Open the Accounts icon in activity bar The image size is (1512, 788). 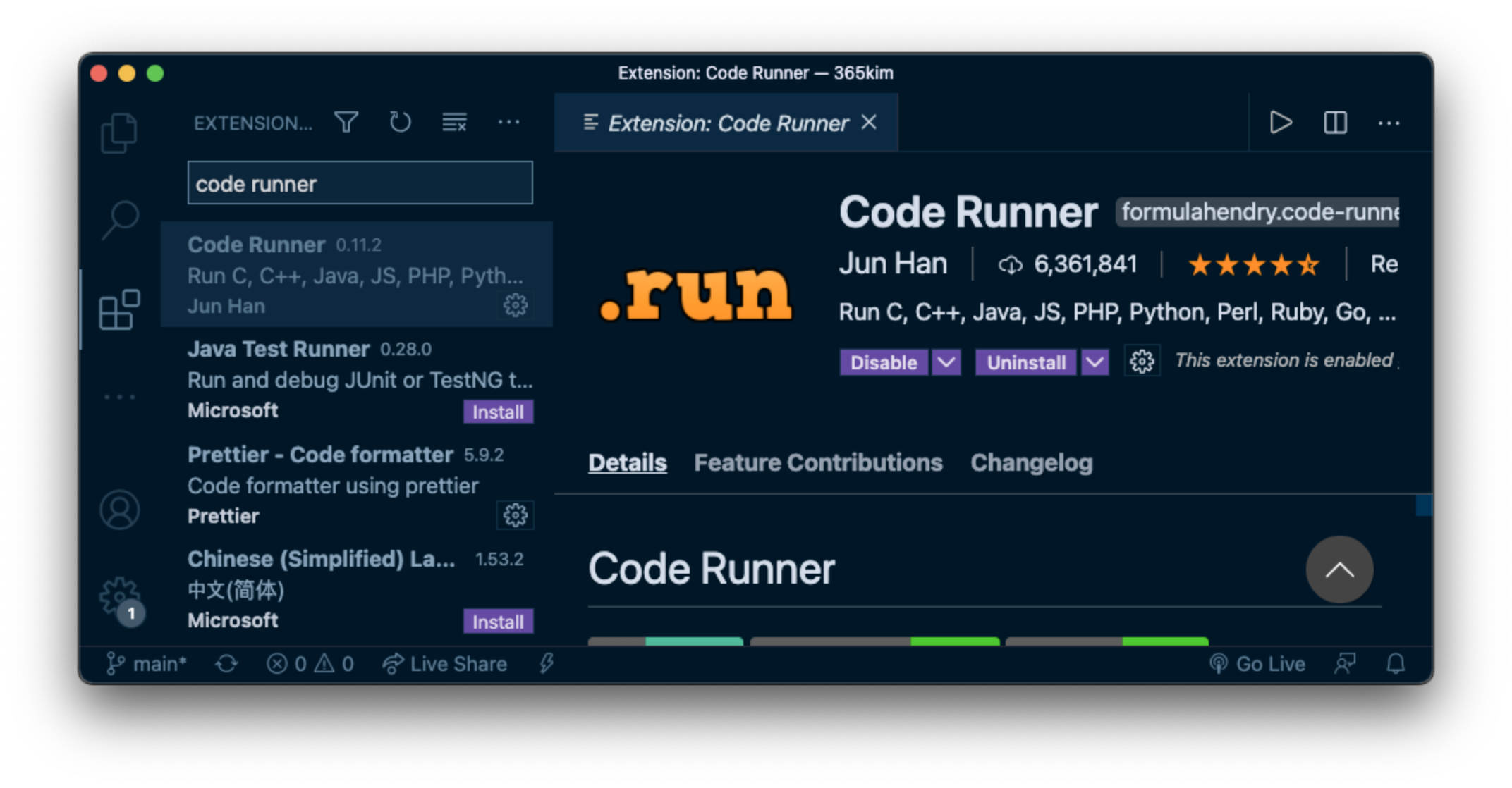tap(119, 510)
